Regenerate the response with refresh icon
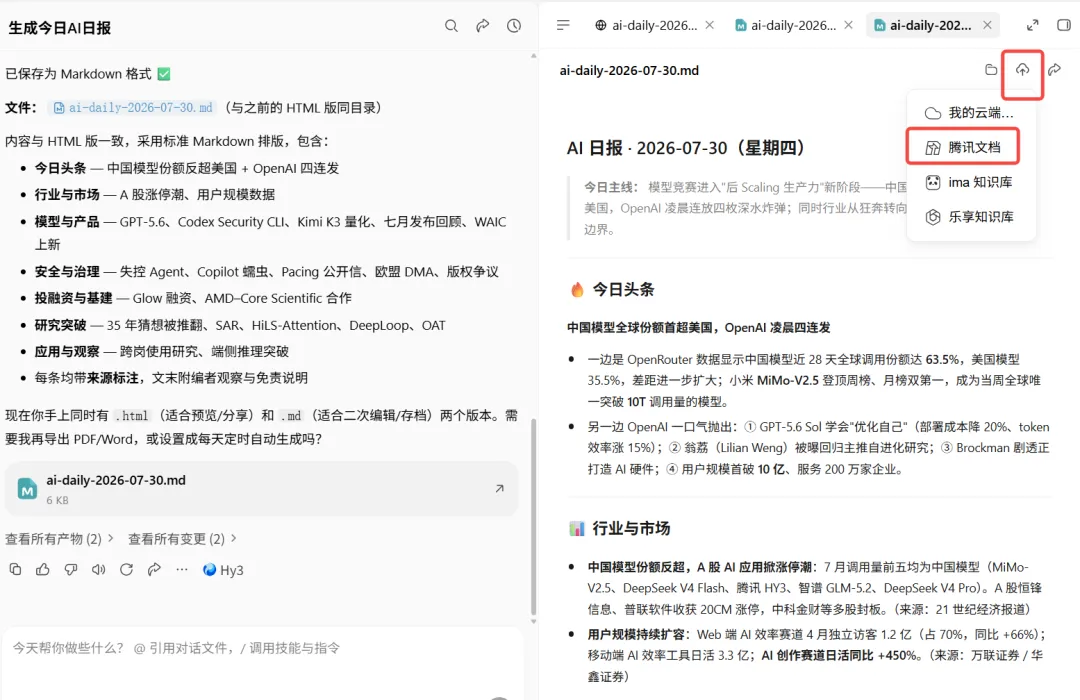This screenshot has width=1080, height=700. (x=126, y=569)
